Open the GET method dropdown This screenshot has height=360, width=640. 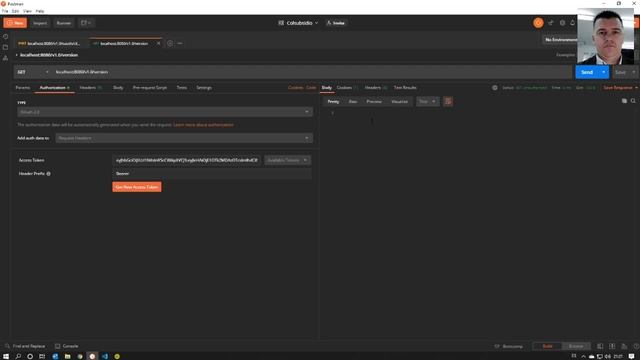point(32,72)
